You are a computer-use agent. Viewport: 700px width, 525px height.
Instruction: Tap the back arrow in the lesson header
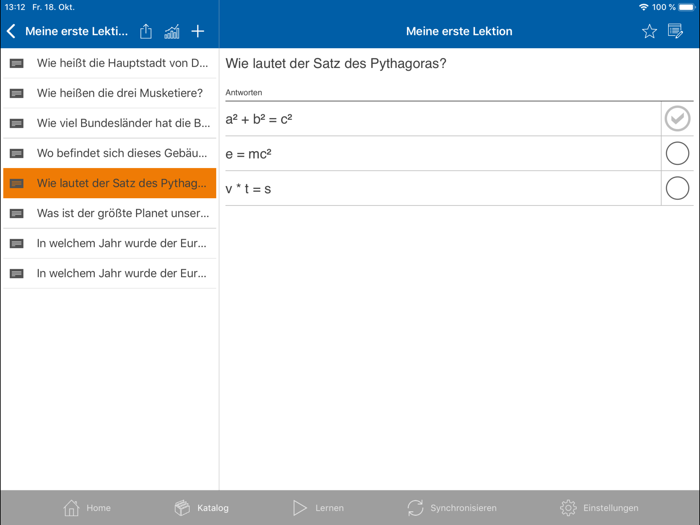point(12,31)
